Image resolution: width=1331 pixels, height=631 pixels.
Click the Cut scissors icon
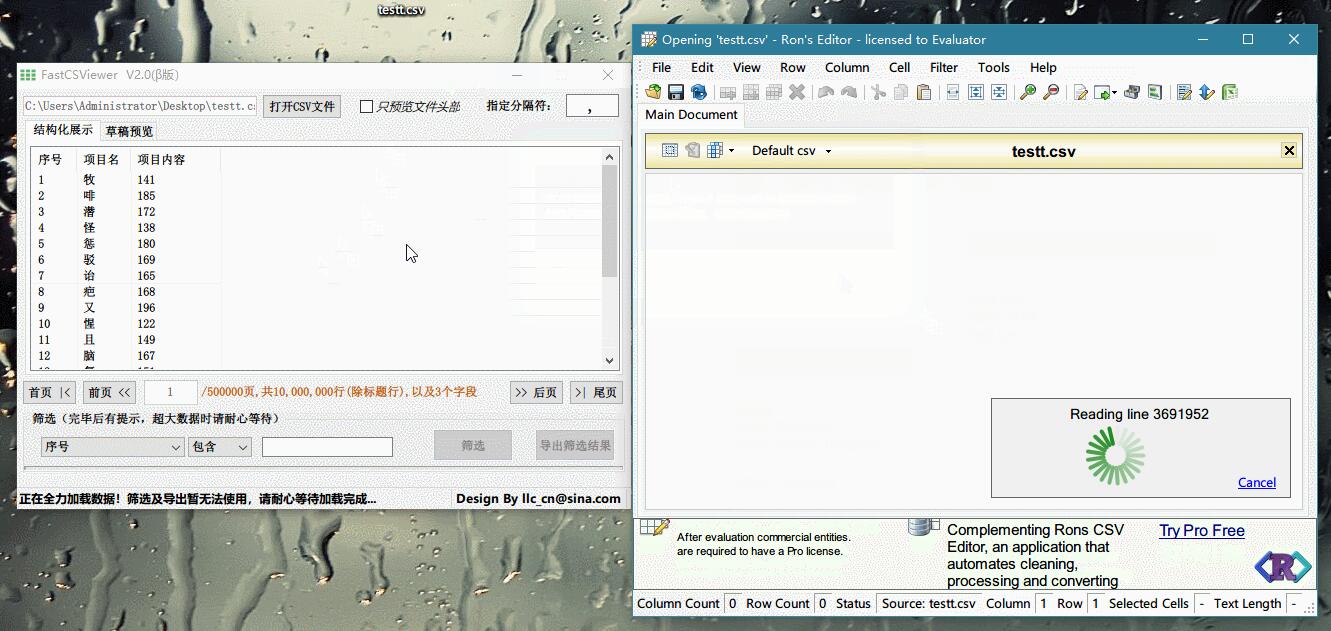[878, 92]
